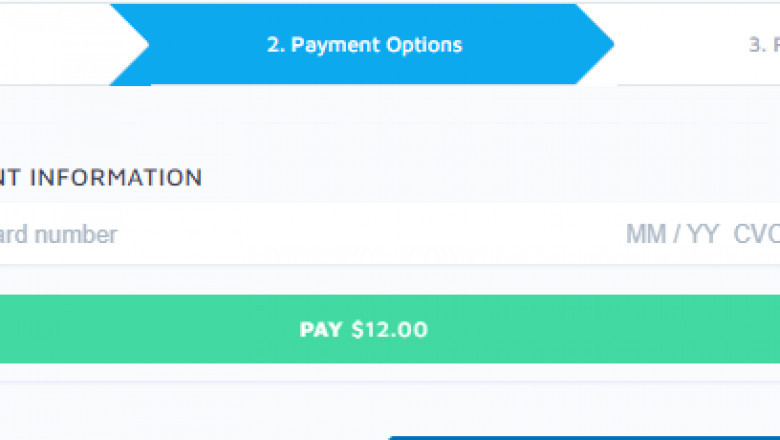Click the "3." label in the step bar
780x440 pixels.
tap(758, 45)
